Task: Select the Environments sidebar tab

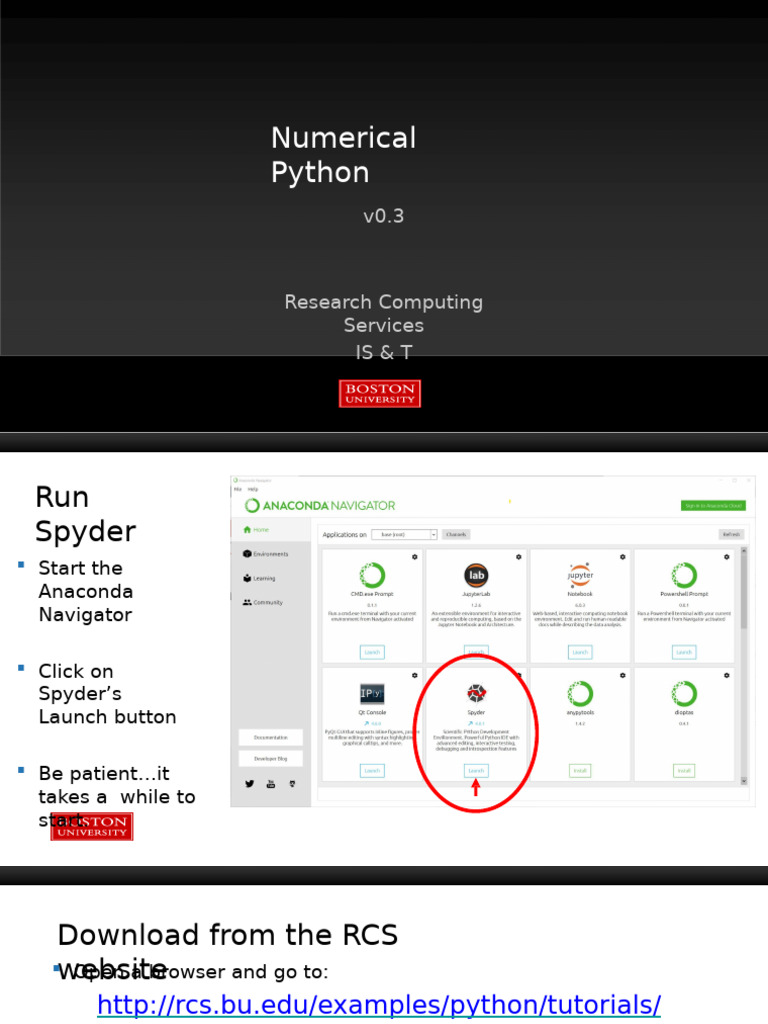Action: 270,554
